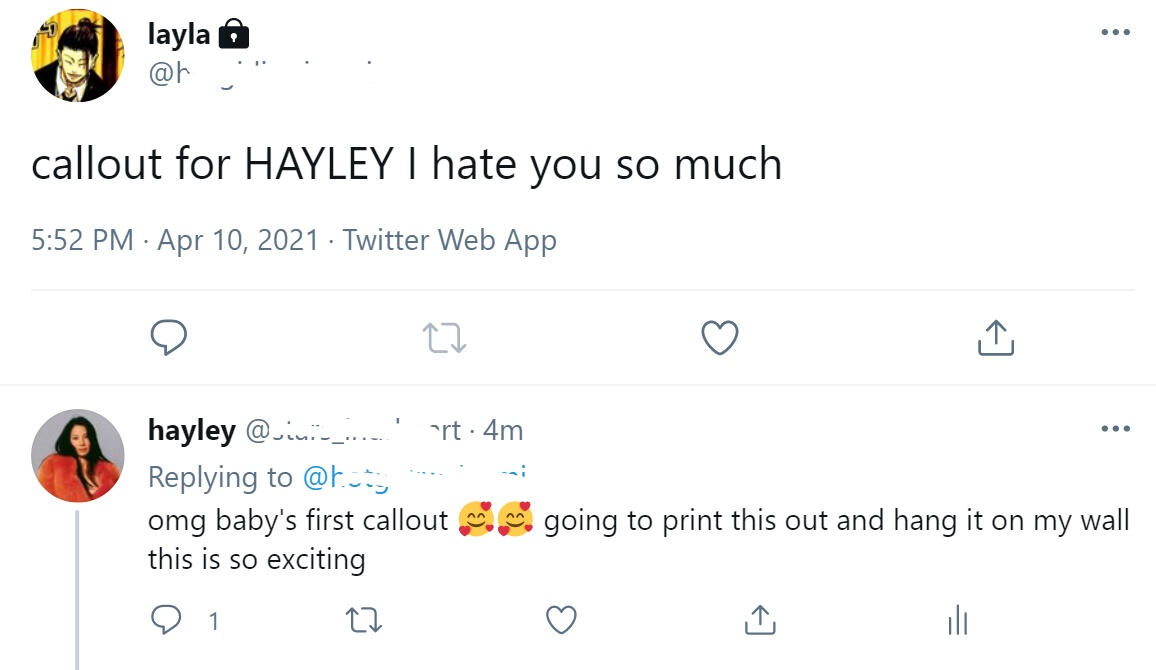Screen dimensions: 1156x670
Task: Click the 4m timestamp on hayley's reply
Action: tap(503, 430)
